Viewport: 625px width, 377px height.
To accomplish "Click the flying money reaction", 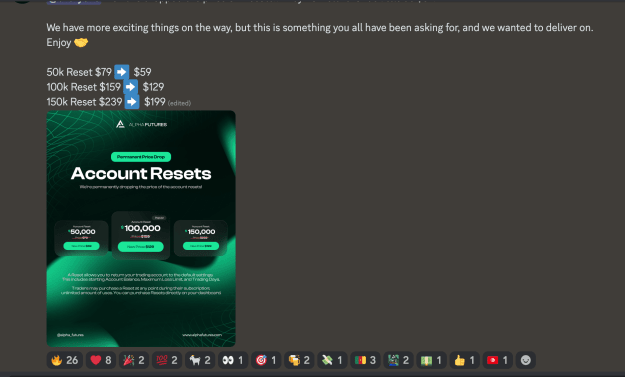I will pyautogui.click(x=332, y=360).
